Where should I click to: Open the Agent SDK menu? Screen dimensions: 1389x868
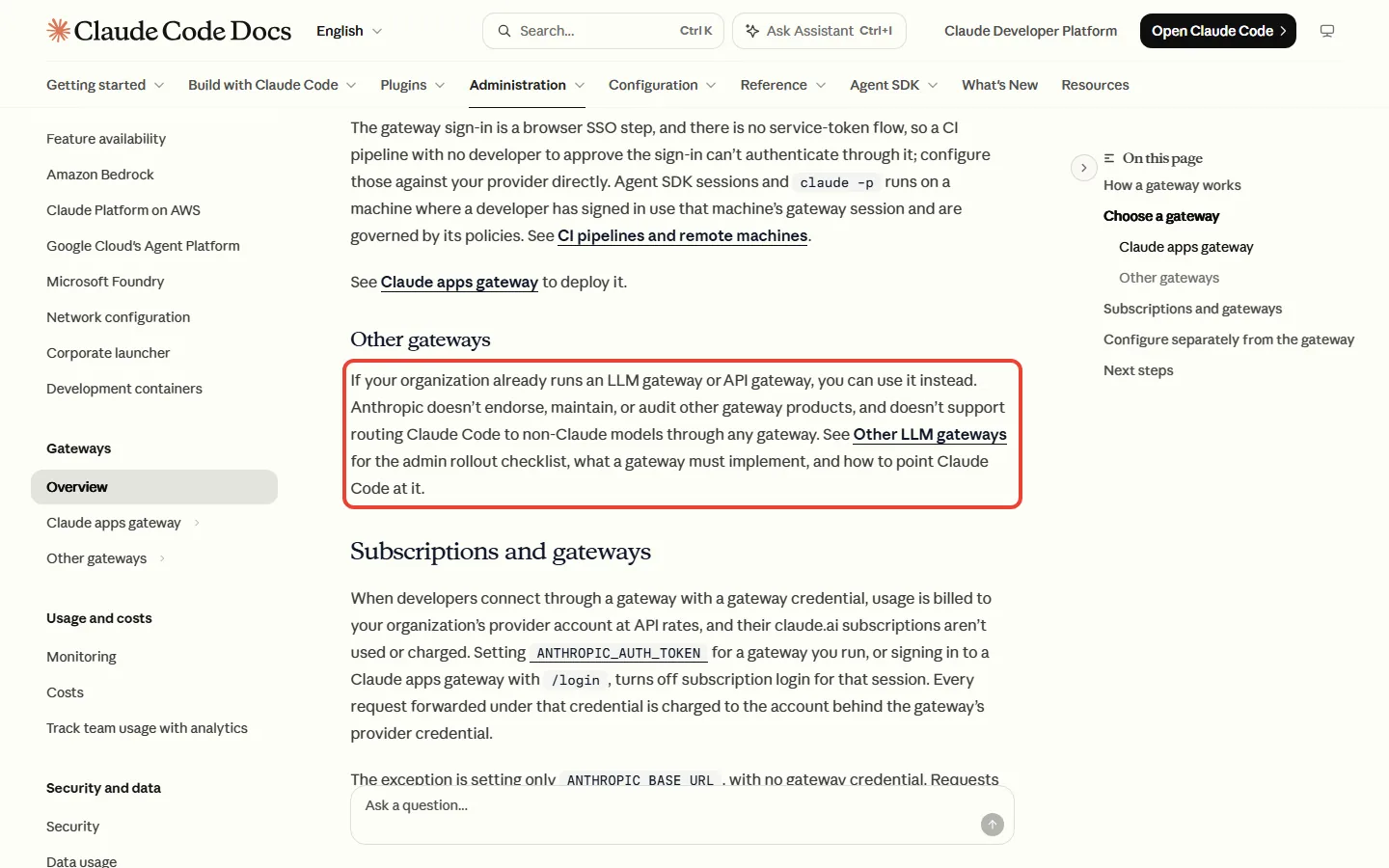pos(894,85)
